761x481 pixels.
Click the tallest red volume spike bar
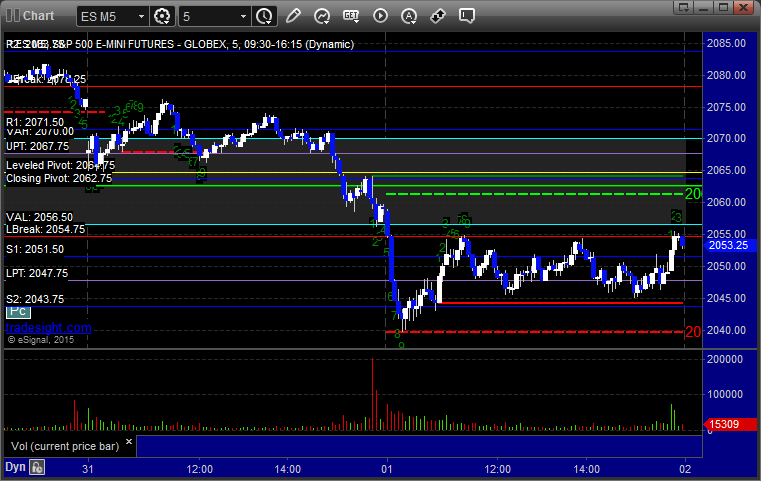click(373, 394)
